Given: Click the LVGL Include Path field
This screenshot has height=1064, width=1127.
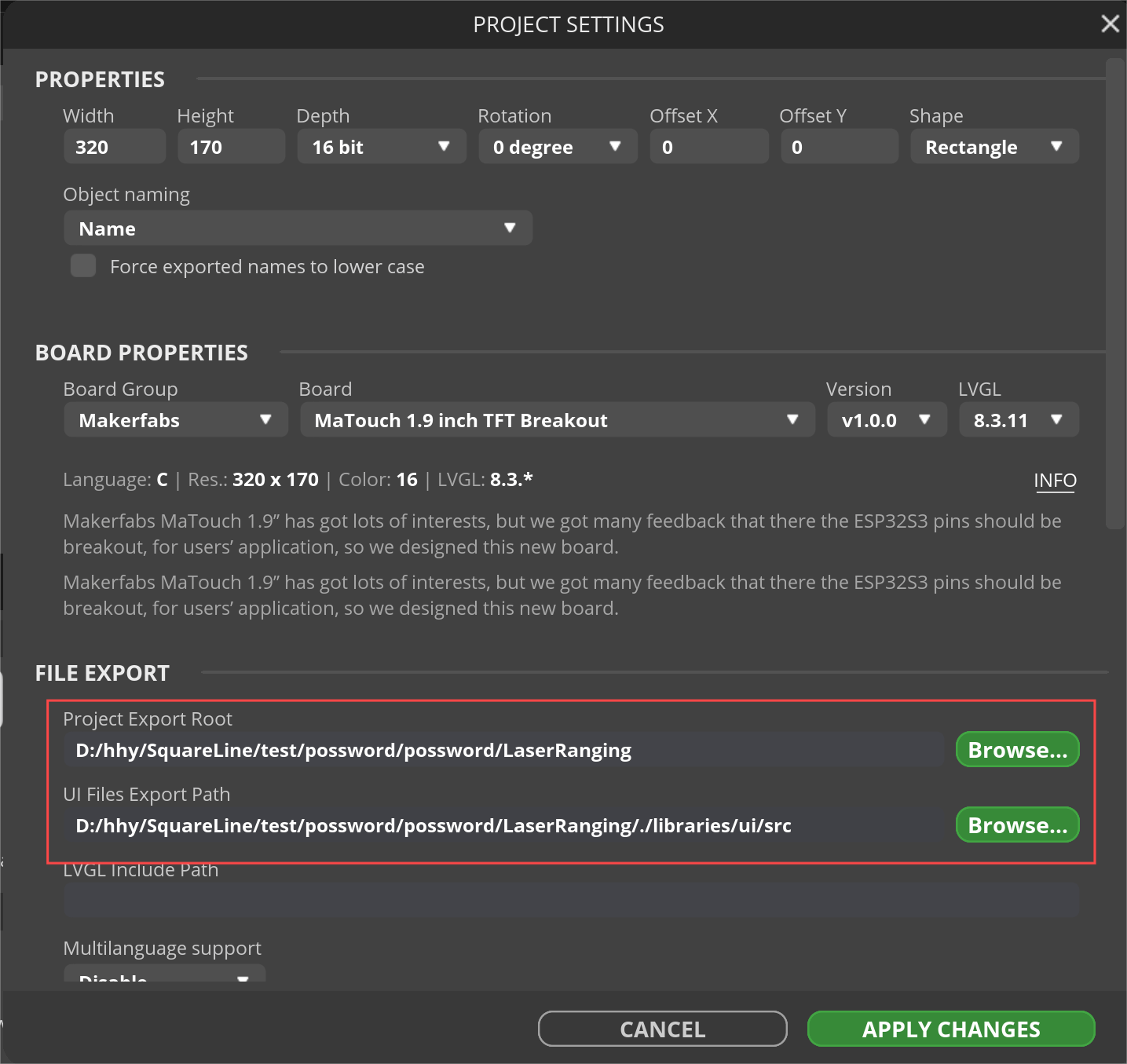Looking at the screenshot, I should [x=572, y=899].
